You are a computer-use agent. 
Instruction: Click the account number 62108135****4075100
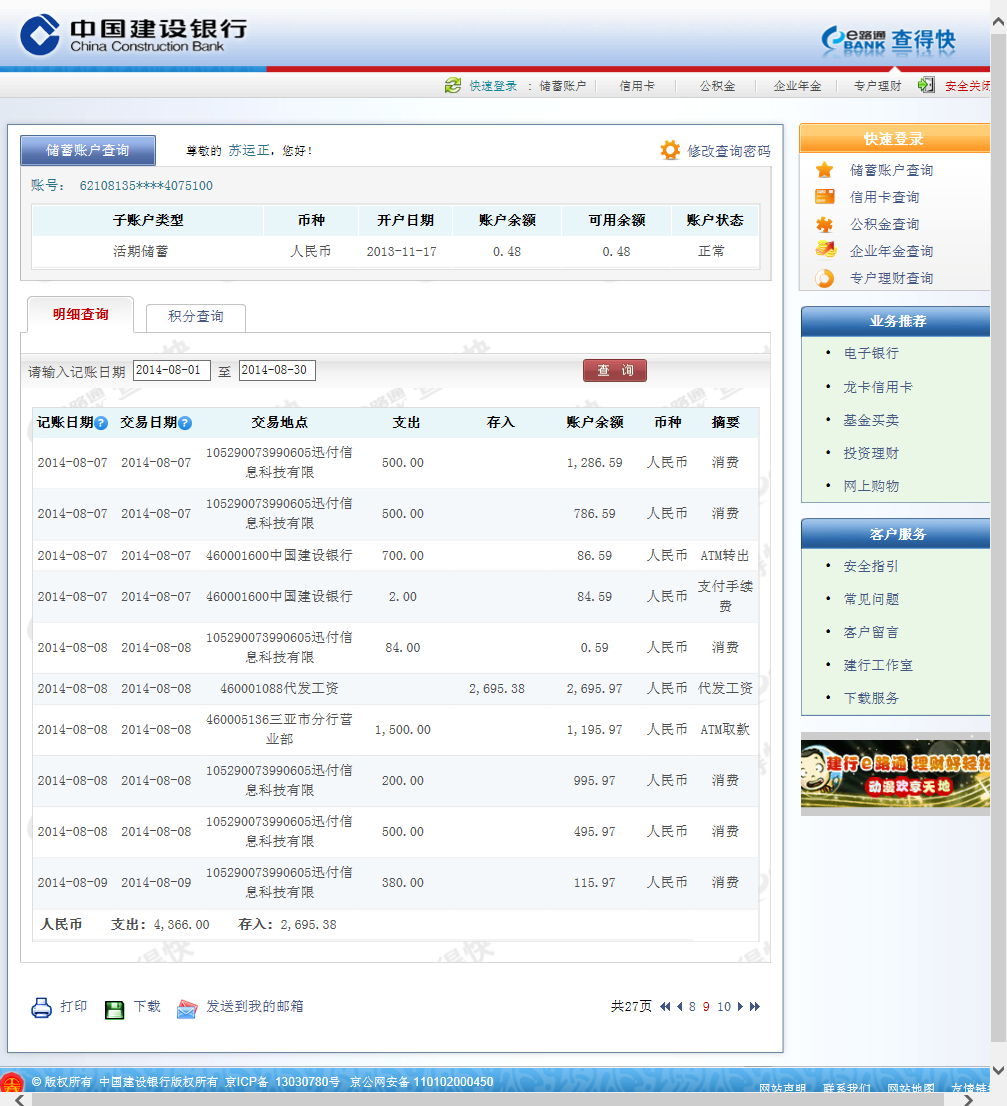[146, 186]
